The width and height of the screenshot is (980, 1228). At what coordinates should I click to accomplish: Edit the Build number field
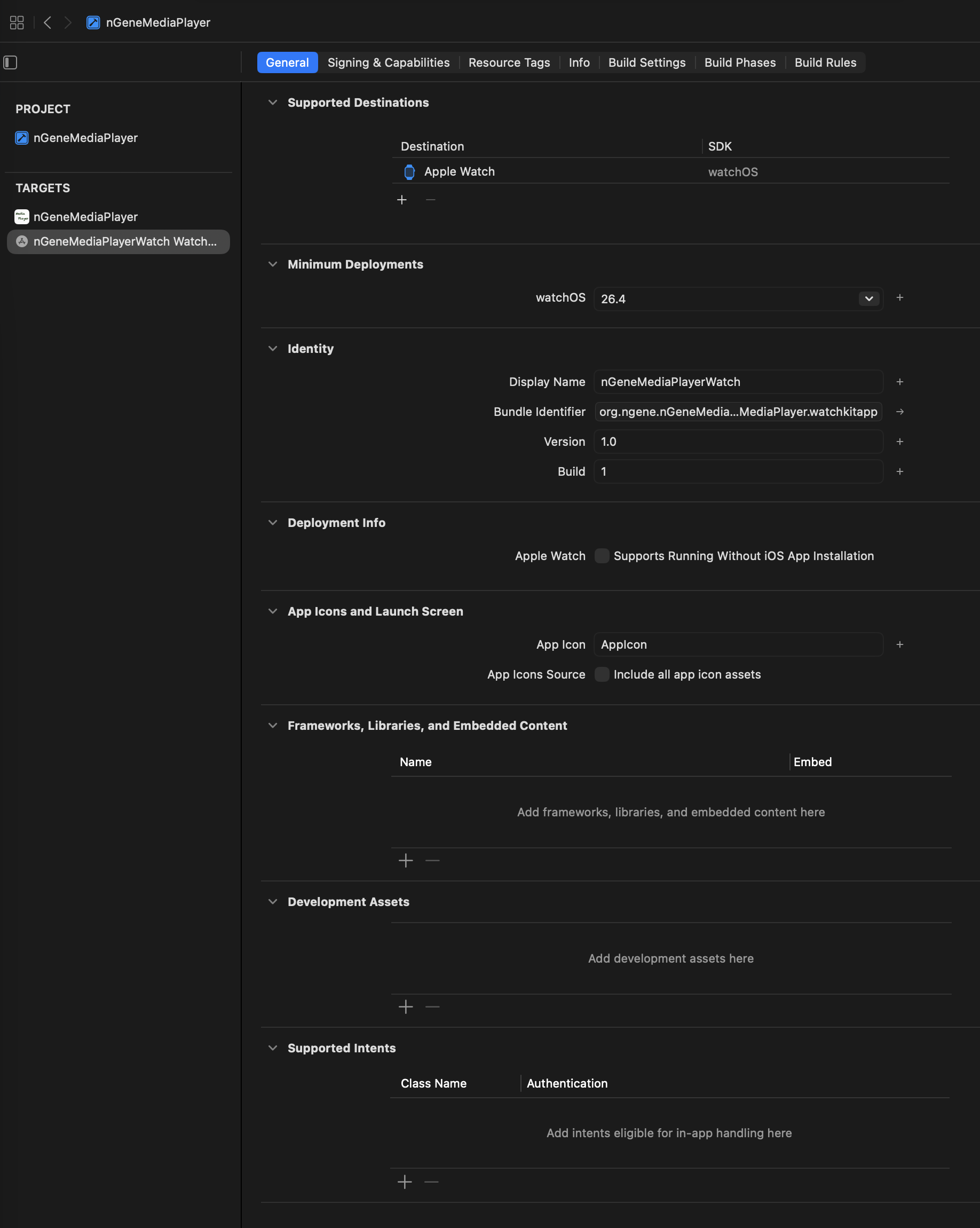pyautogui.click(x=738, y=471)
